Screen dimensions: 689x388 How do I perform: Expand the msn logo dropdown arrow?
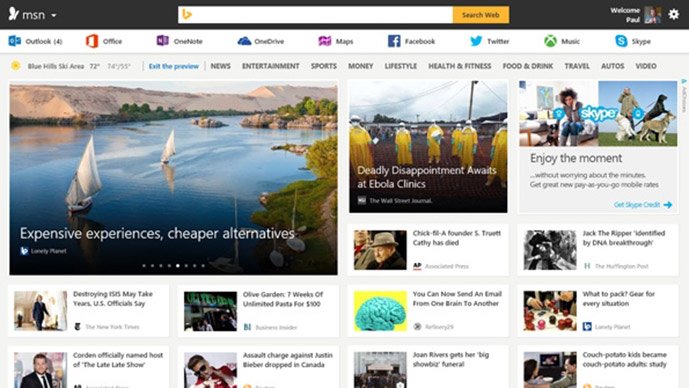tap(54, 15)
